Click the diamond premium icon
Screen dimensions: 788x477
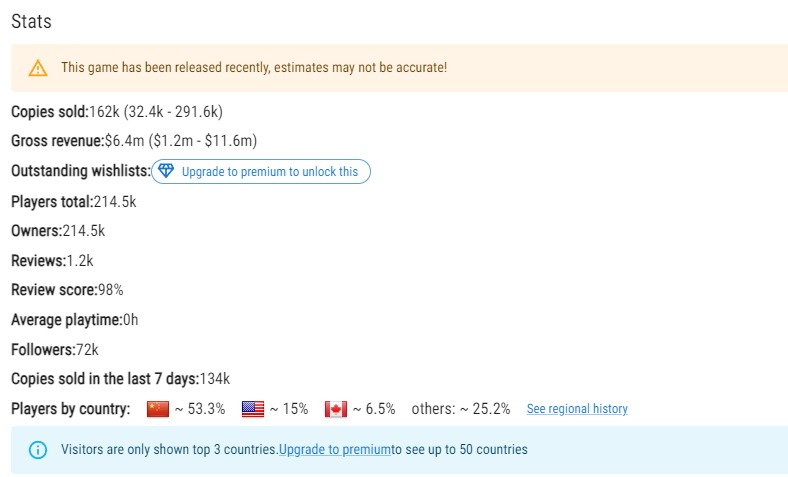point(166,171)
